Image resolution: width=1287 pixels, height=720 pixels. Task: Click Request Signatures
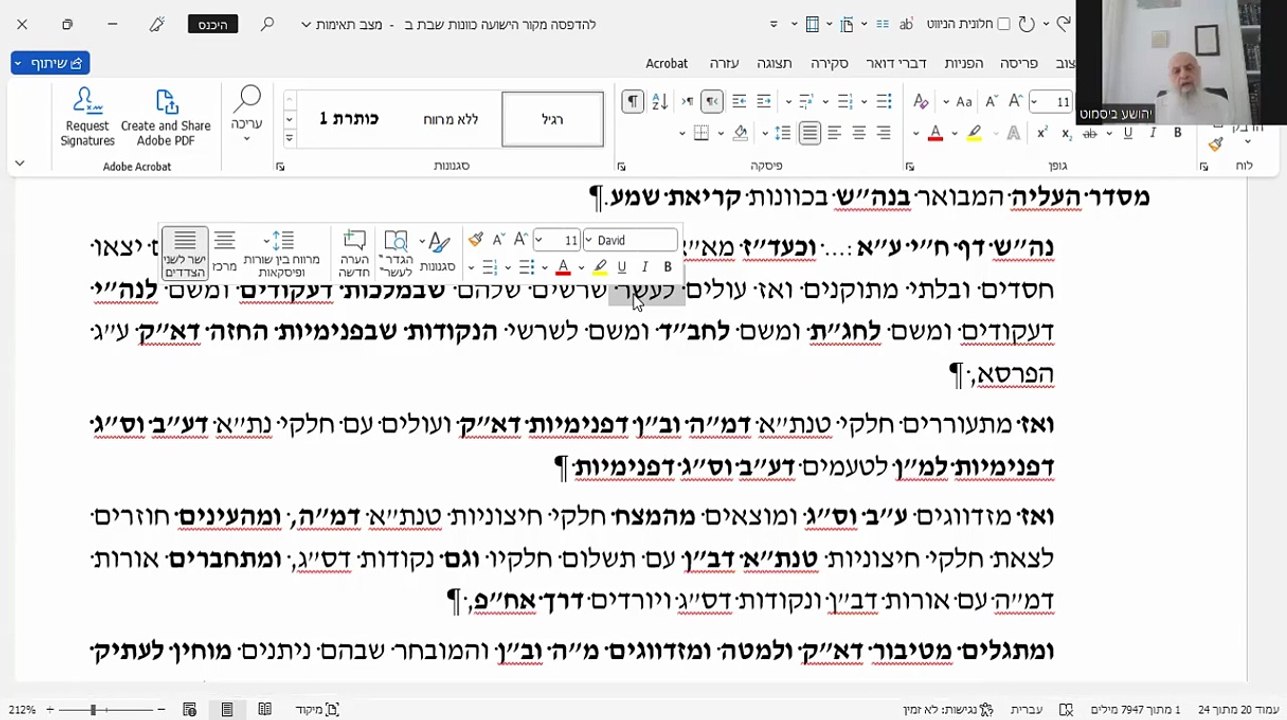(87, 118)
